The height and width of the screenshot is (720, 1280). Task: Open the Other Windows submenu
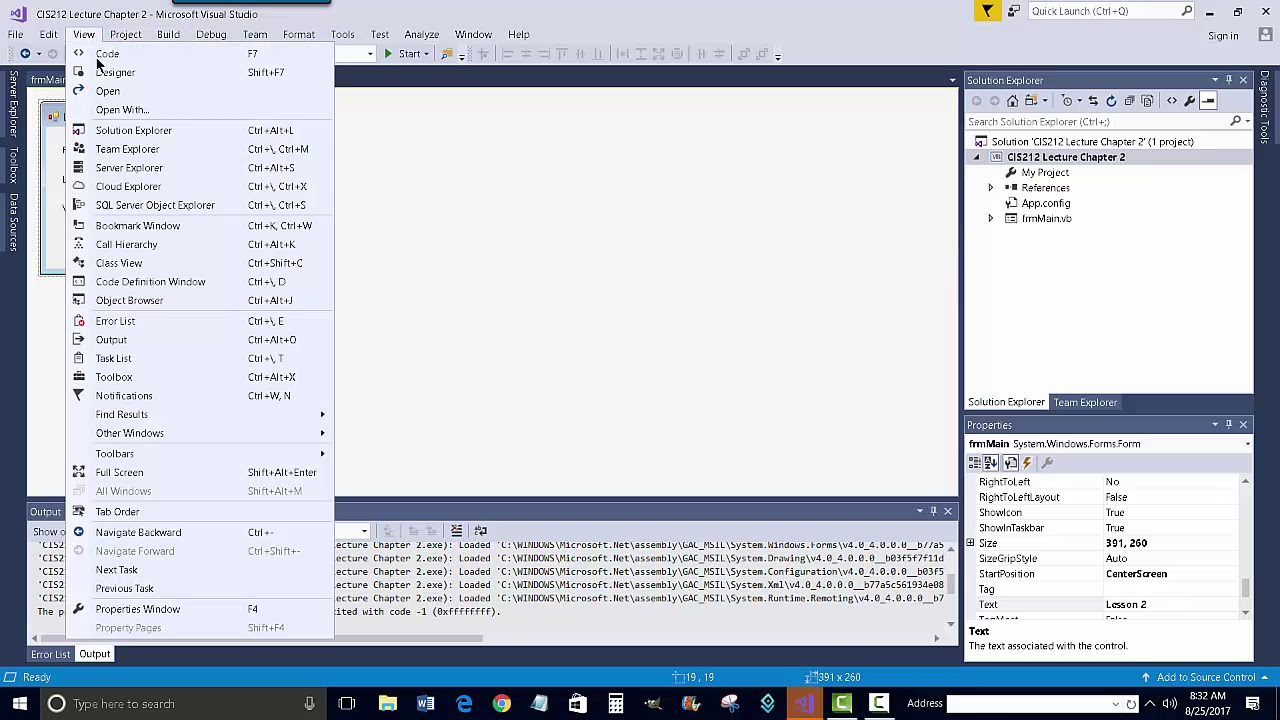[x=200, y=433]
